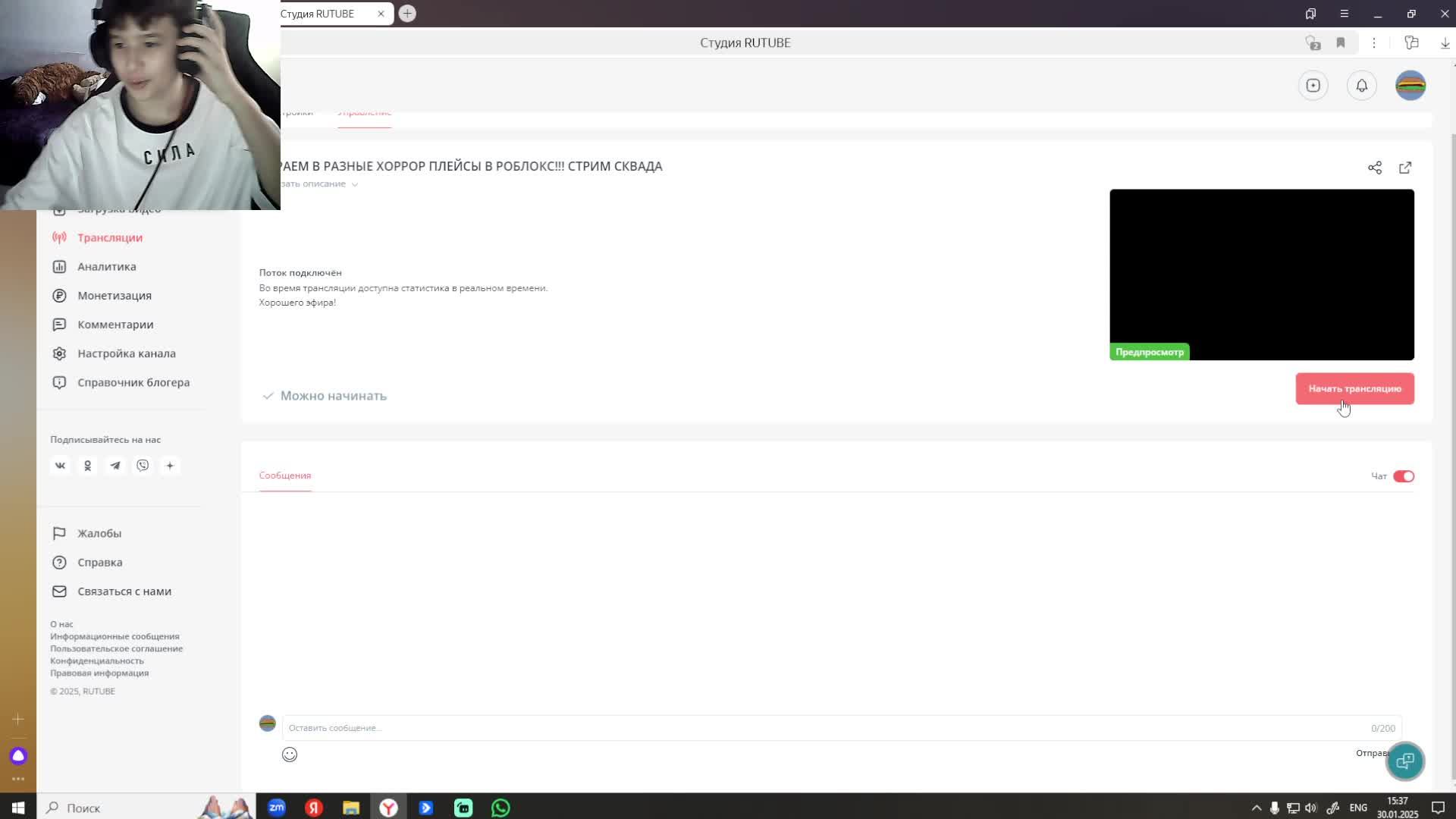Click the Zen plus-star social icon
Screen dimensions: 1456x819
pos(170,466)
